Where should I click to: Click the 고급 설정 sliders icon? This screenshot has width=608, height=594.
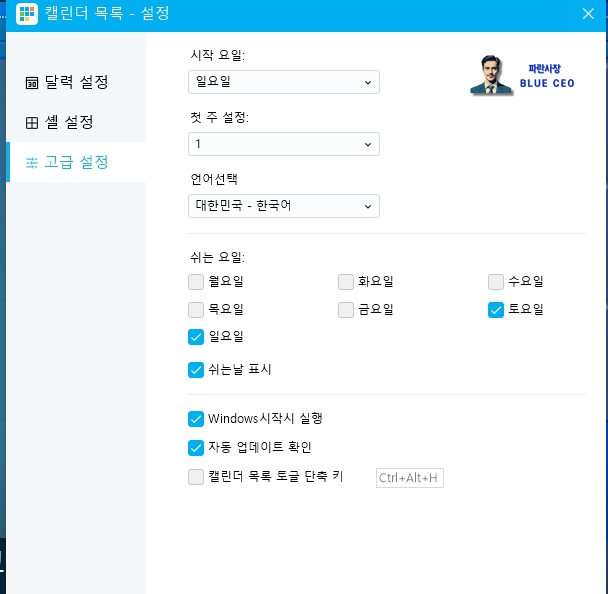32,162
